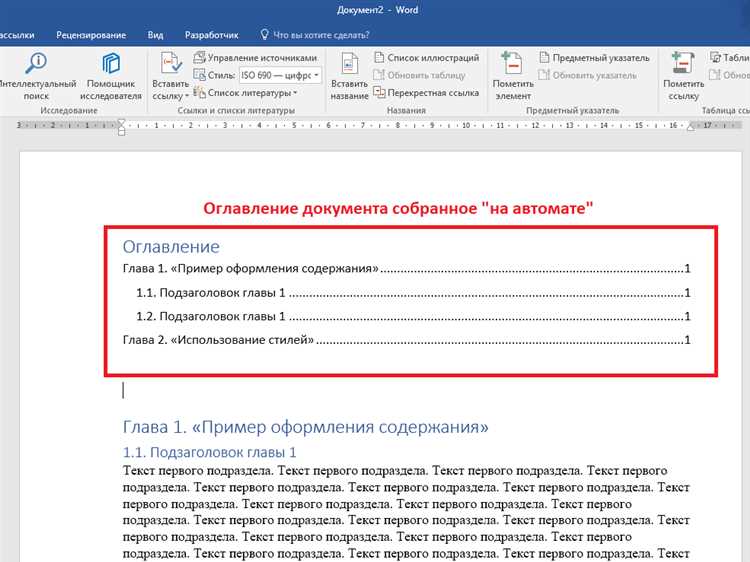This screenshot has width=750, height=562.
Task: Follow TOC entry Глава 2. «Использование стилей»
Action: tap(407, 340)
